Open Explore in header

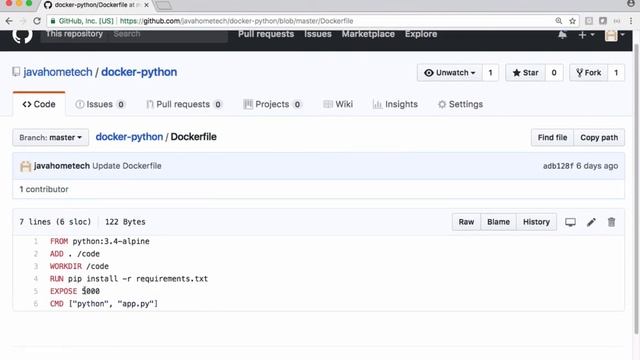point(421,34)
